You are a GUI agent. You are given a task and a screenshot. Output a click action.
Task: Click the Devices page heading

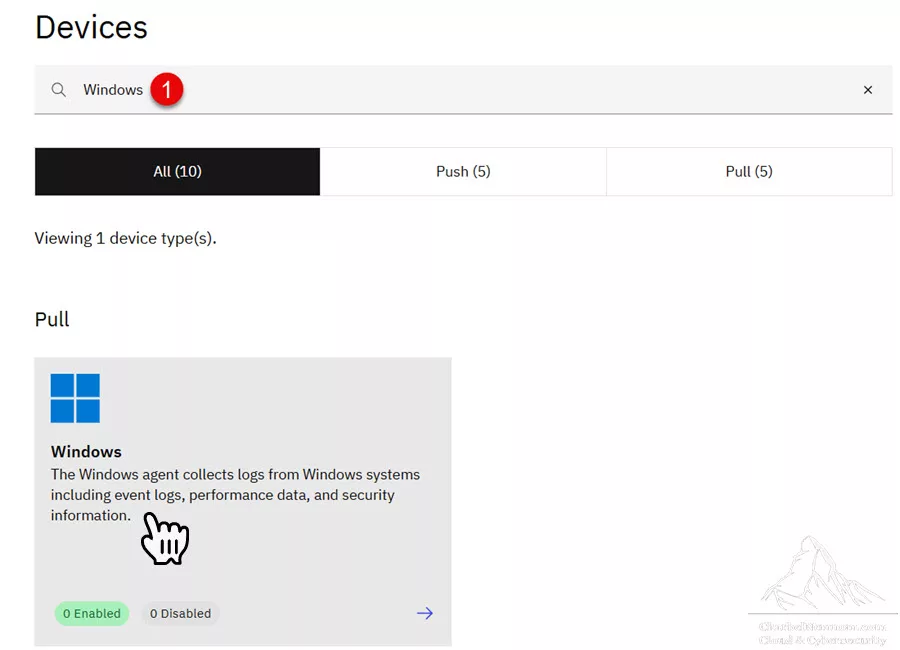pos(91,27)
